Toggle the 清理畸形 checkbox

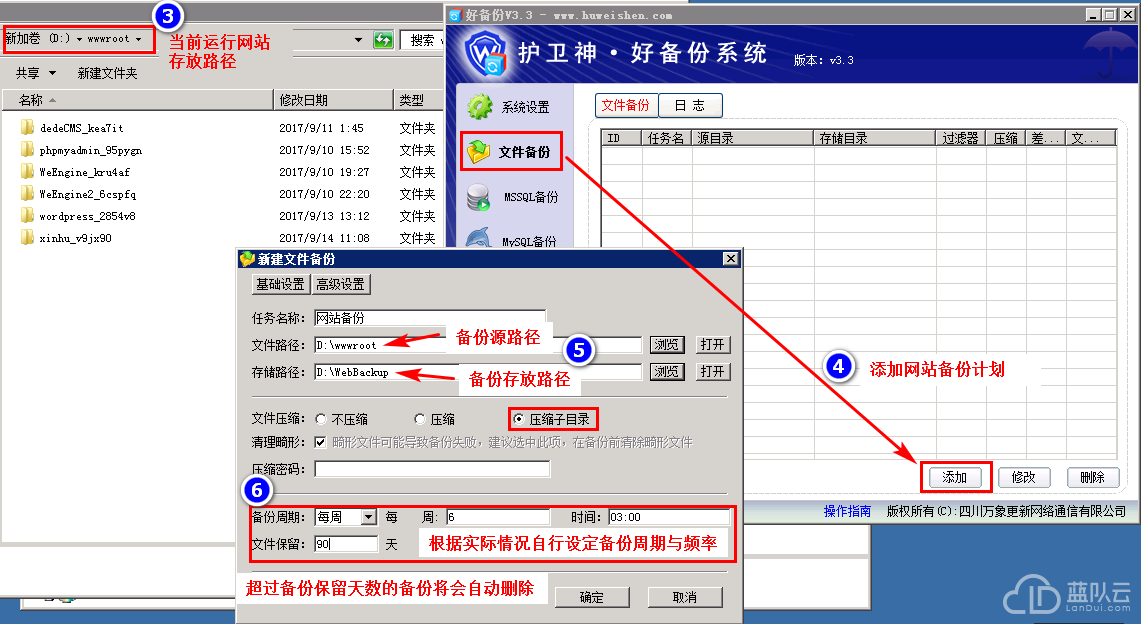tap(320, 442)
